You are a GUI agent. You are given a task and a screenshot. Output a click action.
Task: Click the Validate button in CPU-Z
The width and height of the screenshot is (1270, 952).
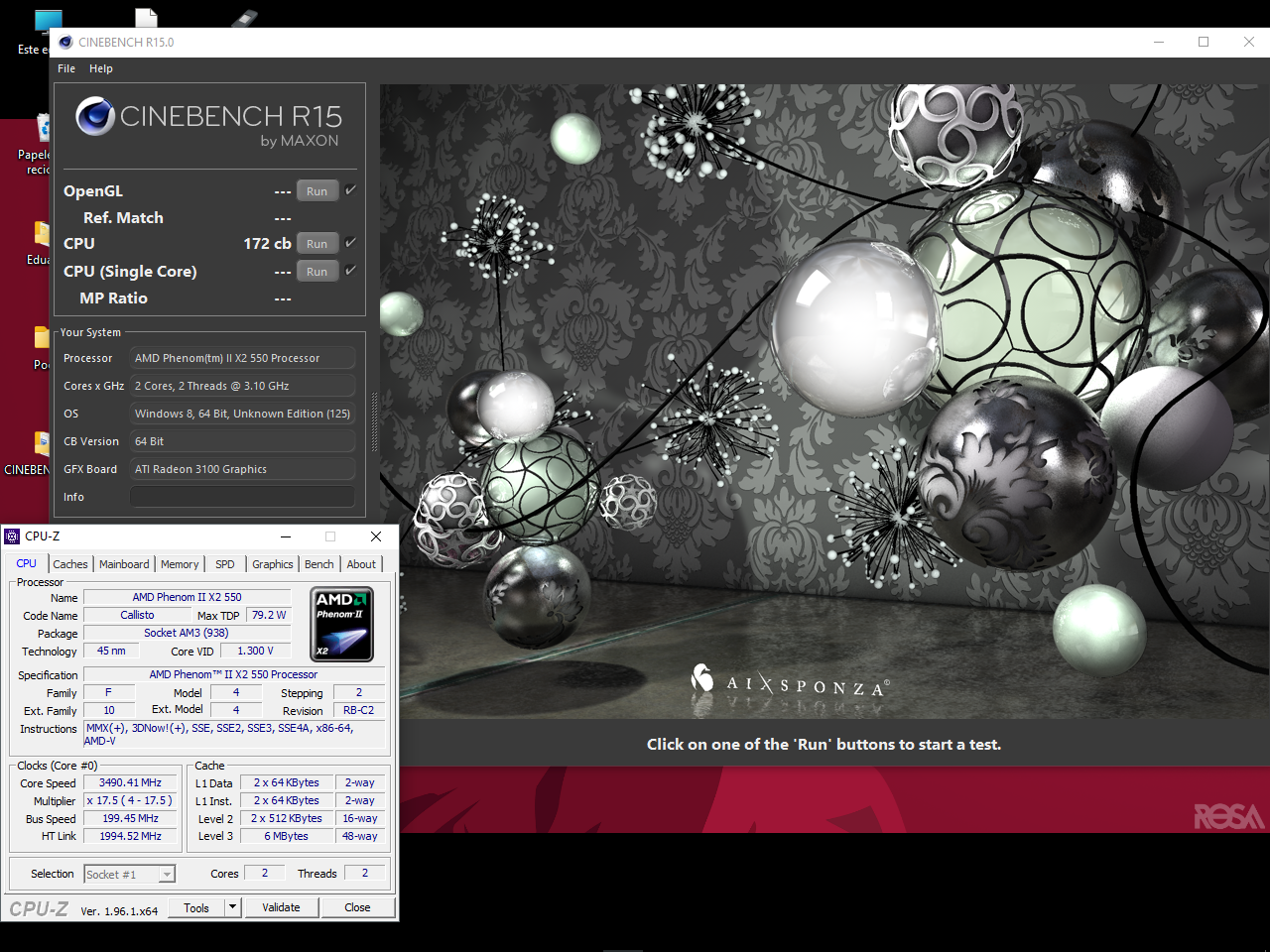point(281,907)
